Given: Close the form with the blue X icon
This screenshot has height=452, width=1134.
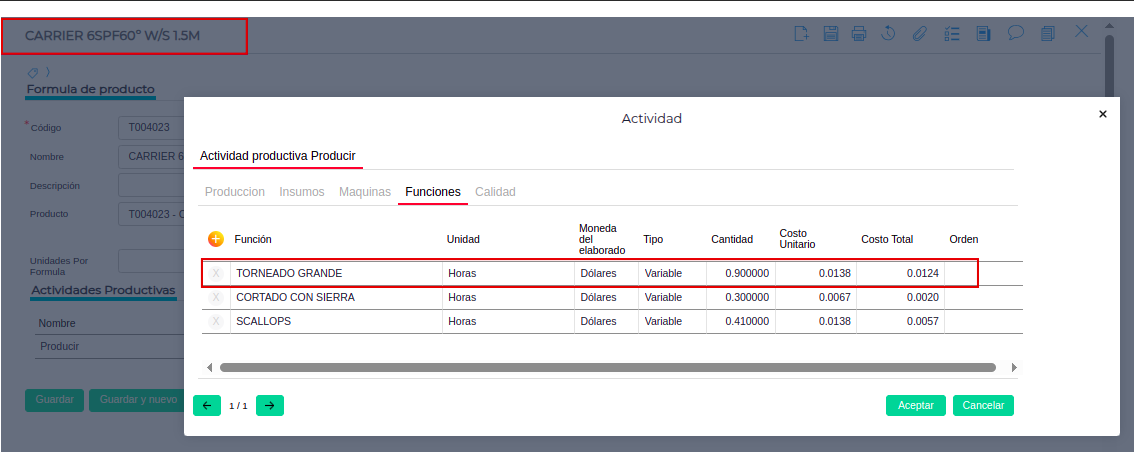Looking at the screenshot, I should tap(1081, 31).
